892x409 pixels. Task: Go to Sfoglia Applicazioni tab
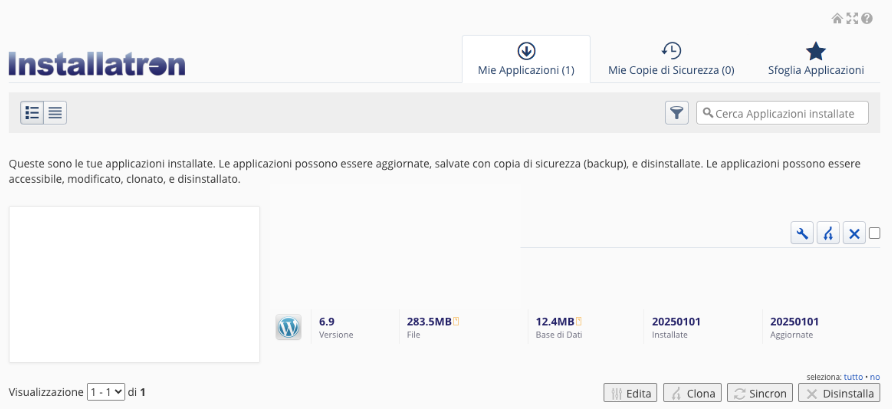(815, 59)
